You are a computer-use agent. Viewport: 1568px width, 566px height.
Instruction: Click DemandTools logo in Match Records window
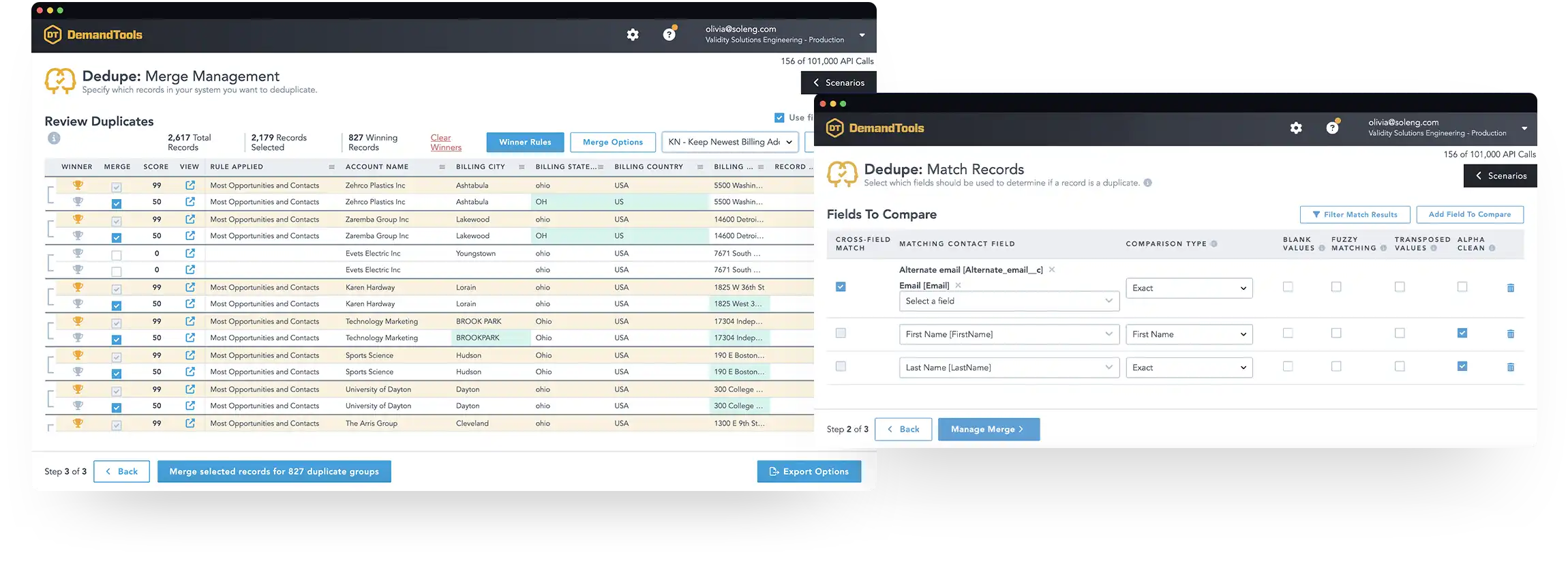click(875, 128)
